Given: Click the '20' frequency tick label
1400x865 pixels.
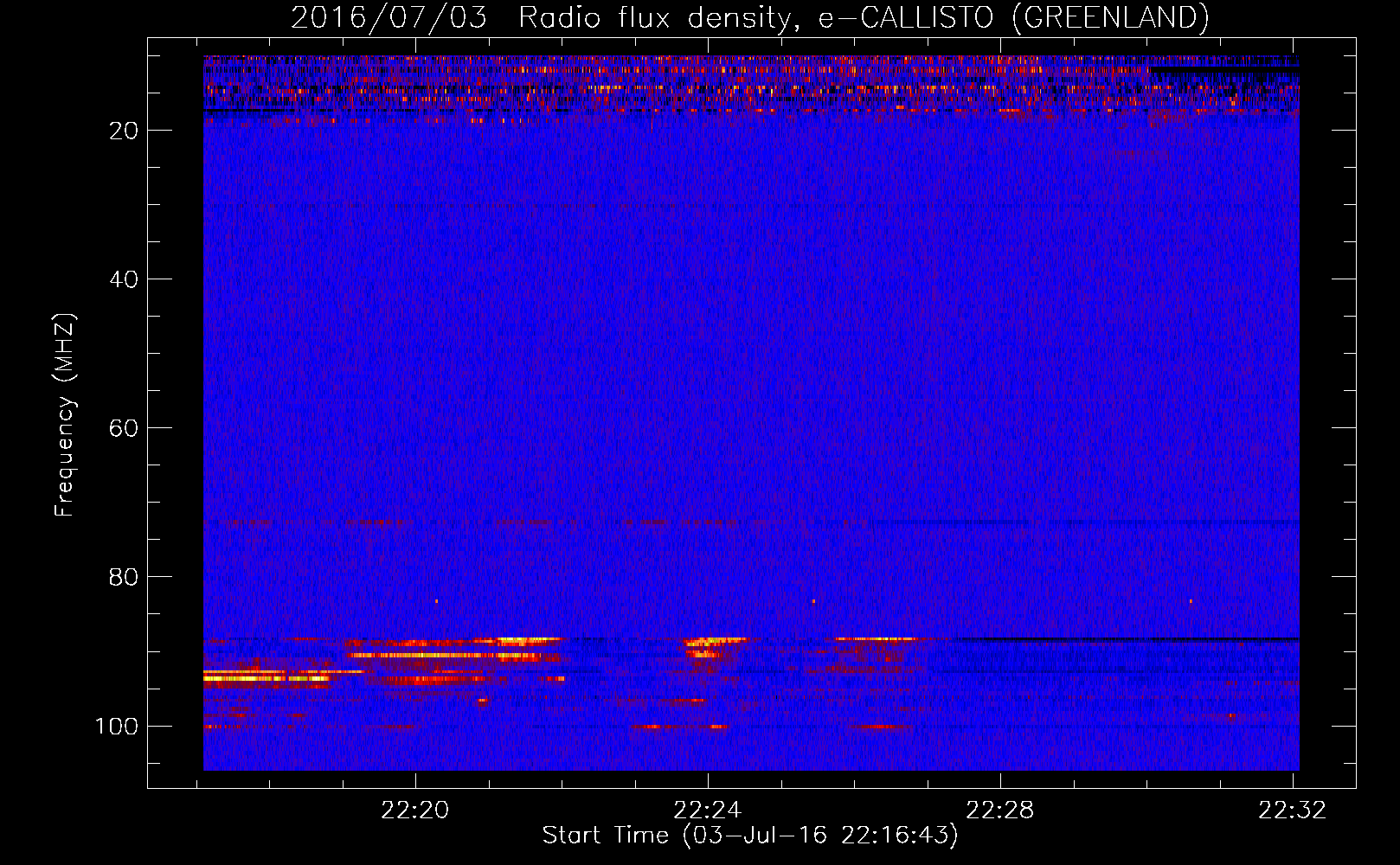Looking at the screenshot, I should (x=124, y=131).
